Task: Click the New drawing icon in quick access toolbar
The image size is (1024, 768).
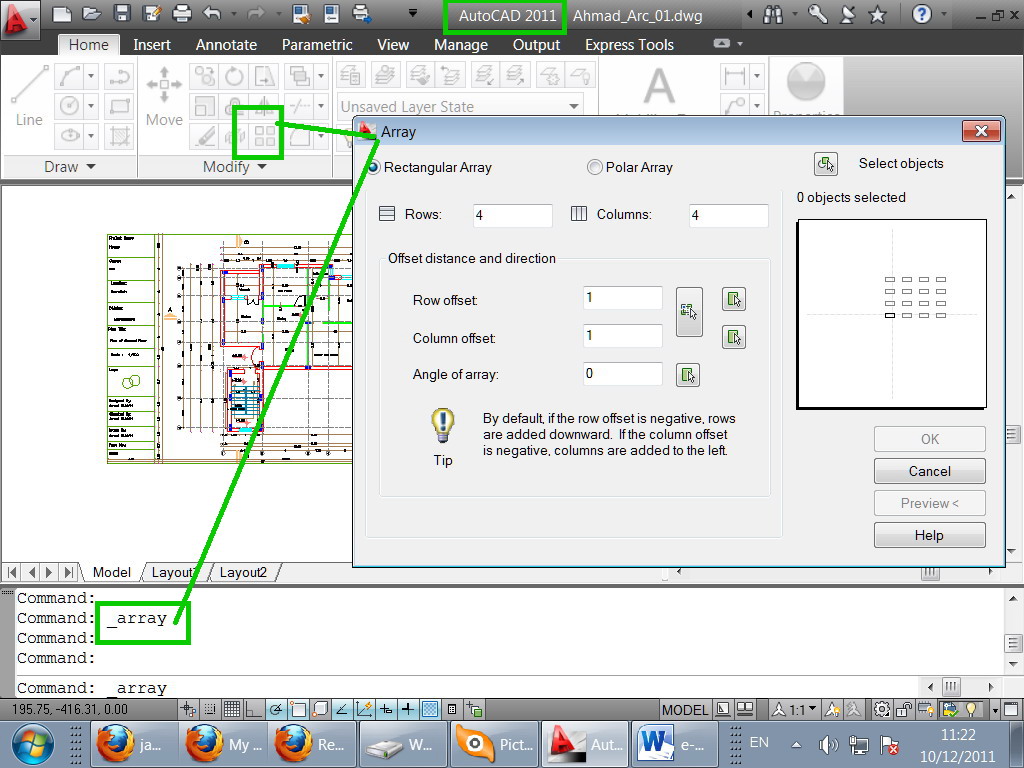Action: coord(61,14)
